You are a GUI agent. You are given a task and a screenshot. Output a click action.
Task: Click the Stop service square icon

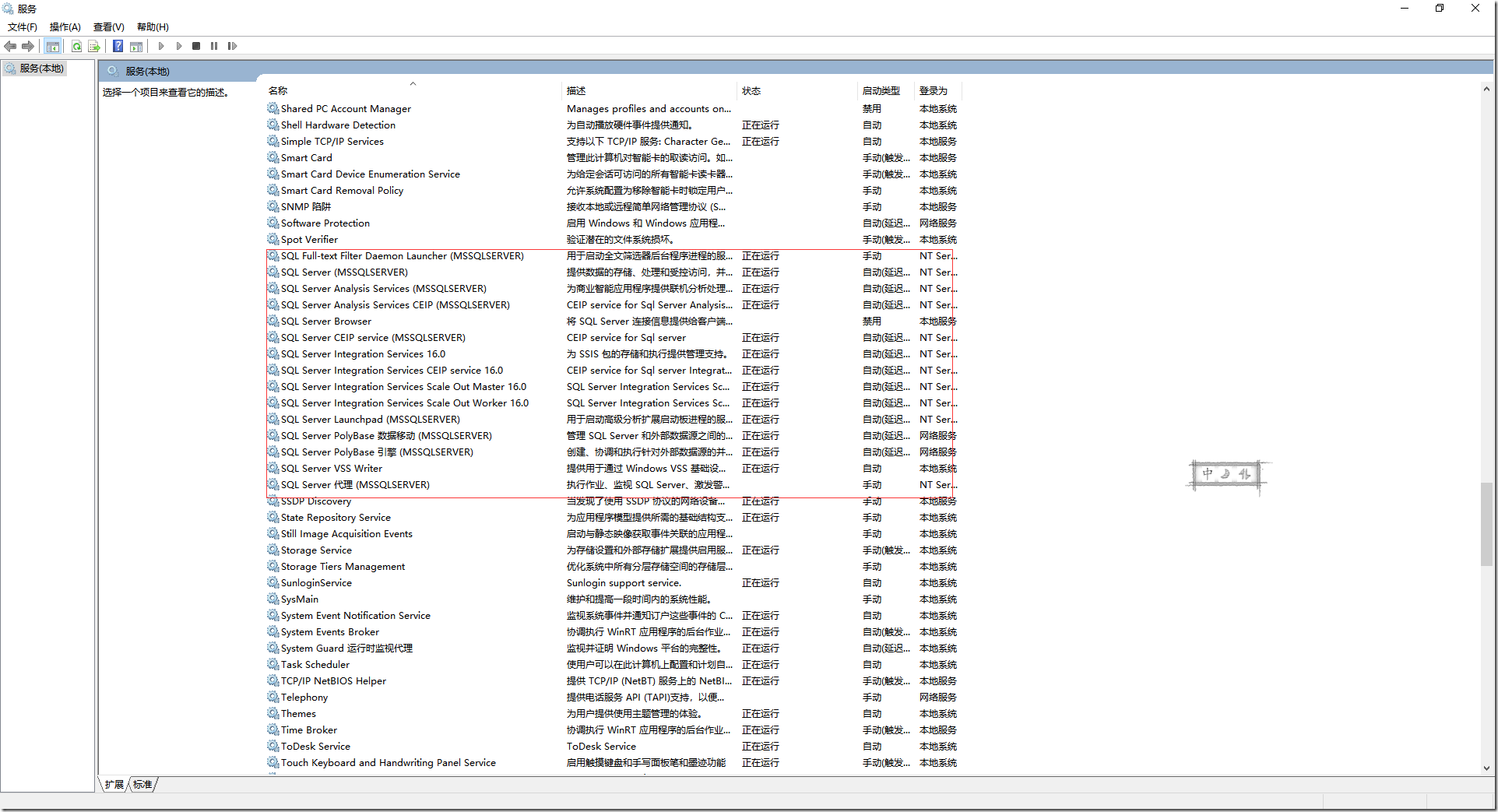point(196,46)
